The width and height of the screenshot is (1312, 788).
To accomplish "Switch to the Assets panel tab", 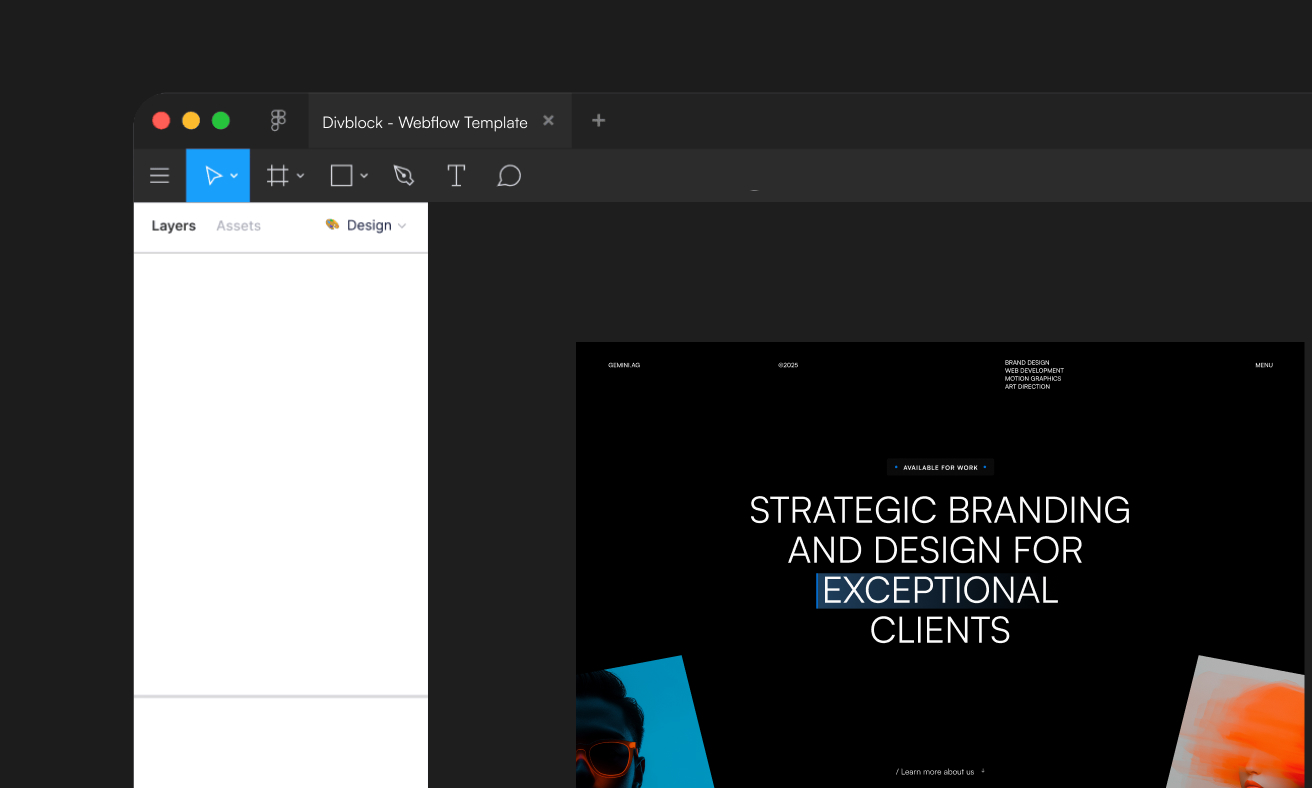I will point(238,226).
